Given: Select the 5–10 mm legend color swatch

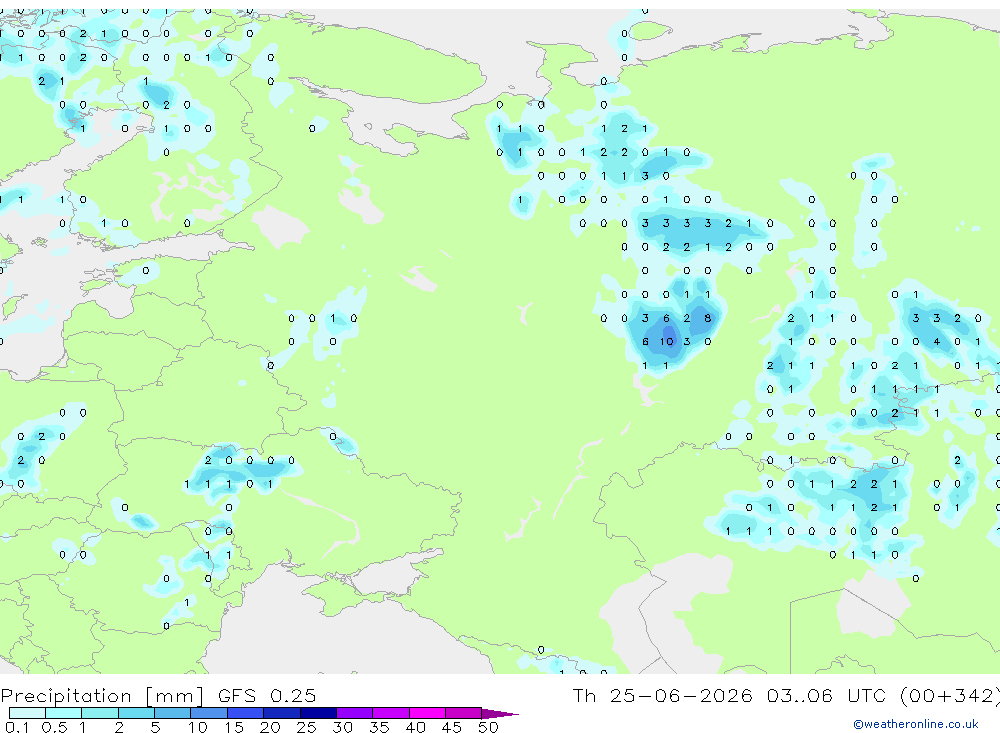Looking at the screenshot, I should [173, 713].
